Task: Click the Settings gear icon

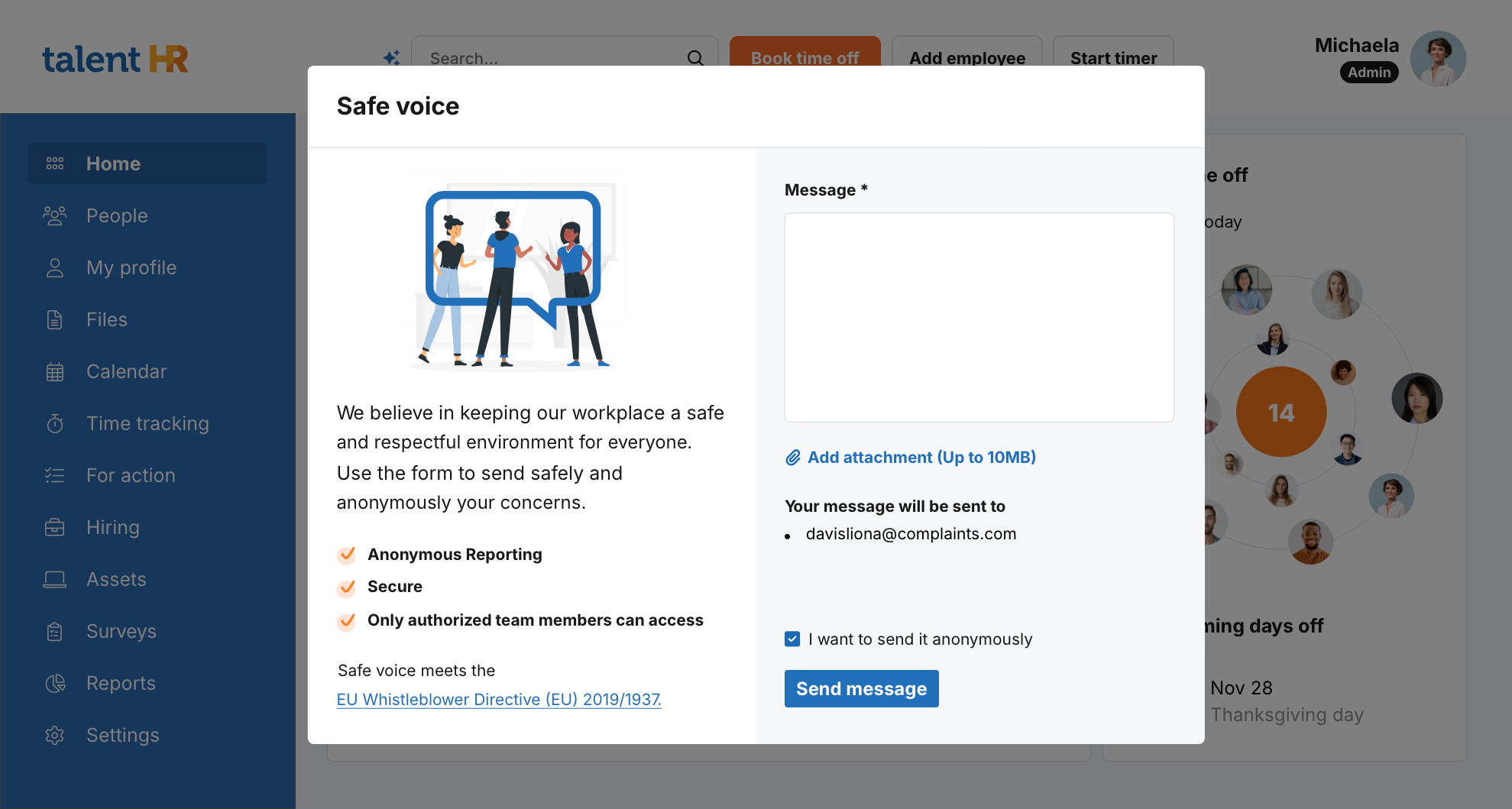Action: point(55,735)
